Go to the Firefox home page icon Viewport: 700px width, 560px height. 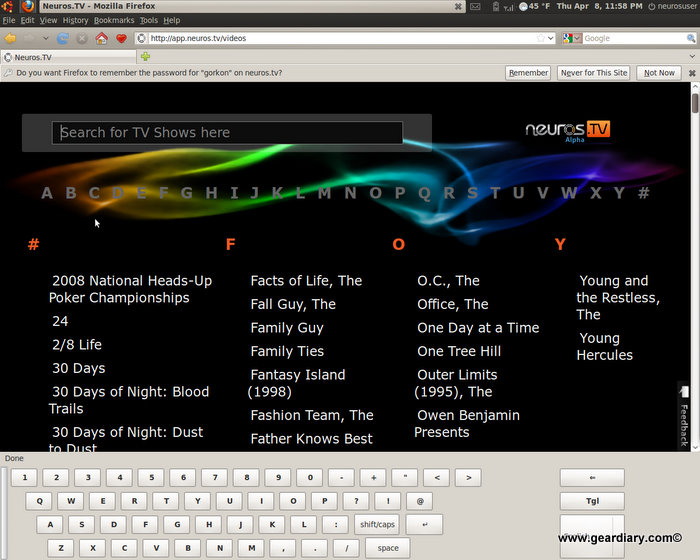(101, 38)
